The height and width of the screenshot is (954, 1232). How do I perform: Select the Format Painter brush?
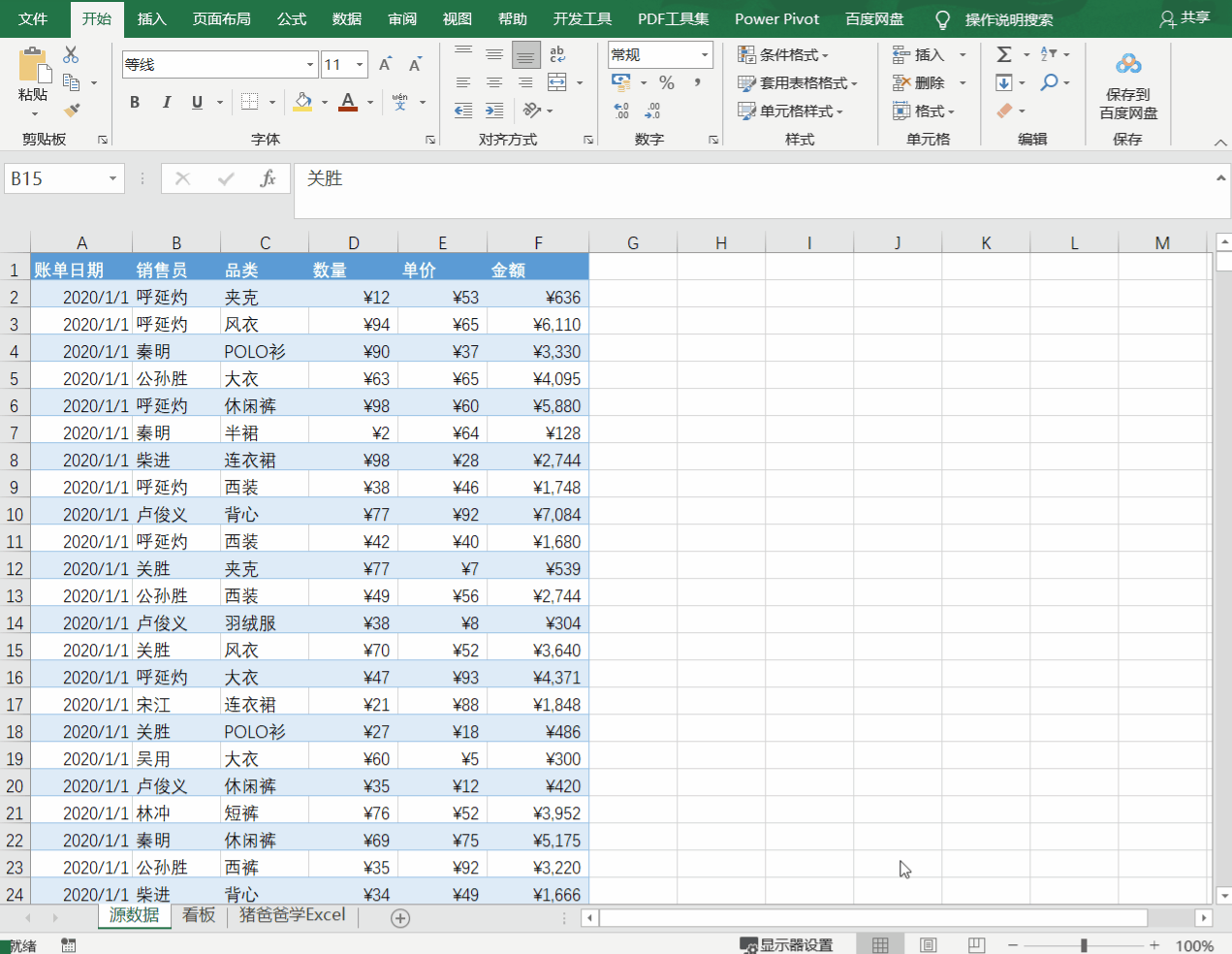click(71, 111)
